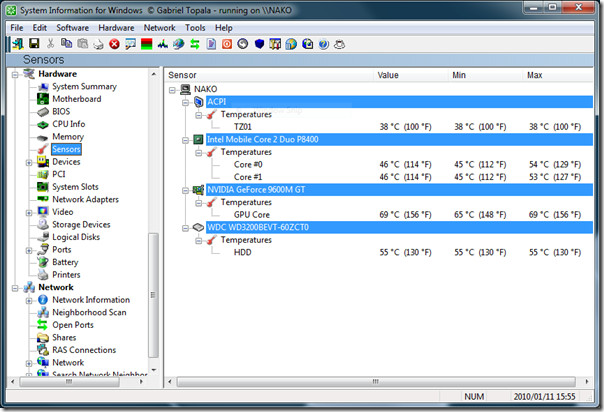This screenshot has height=412, width=604.
Task: Expand the Video tree node
Action: (29, 213)
